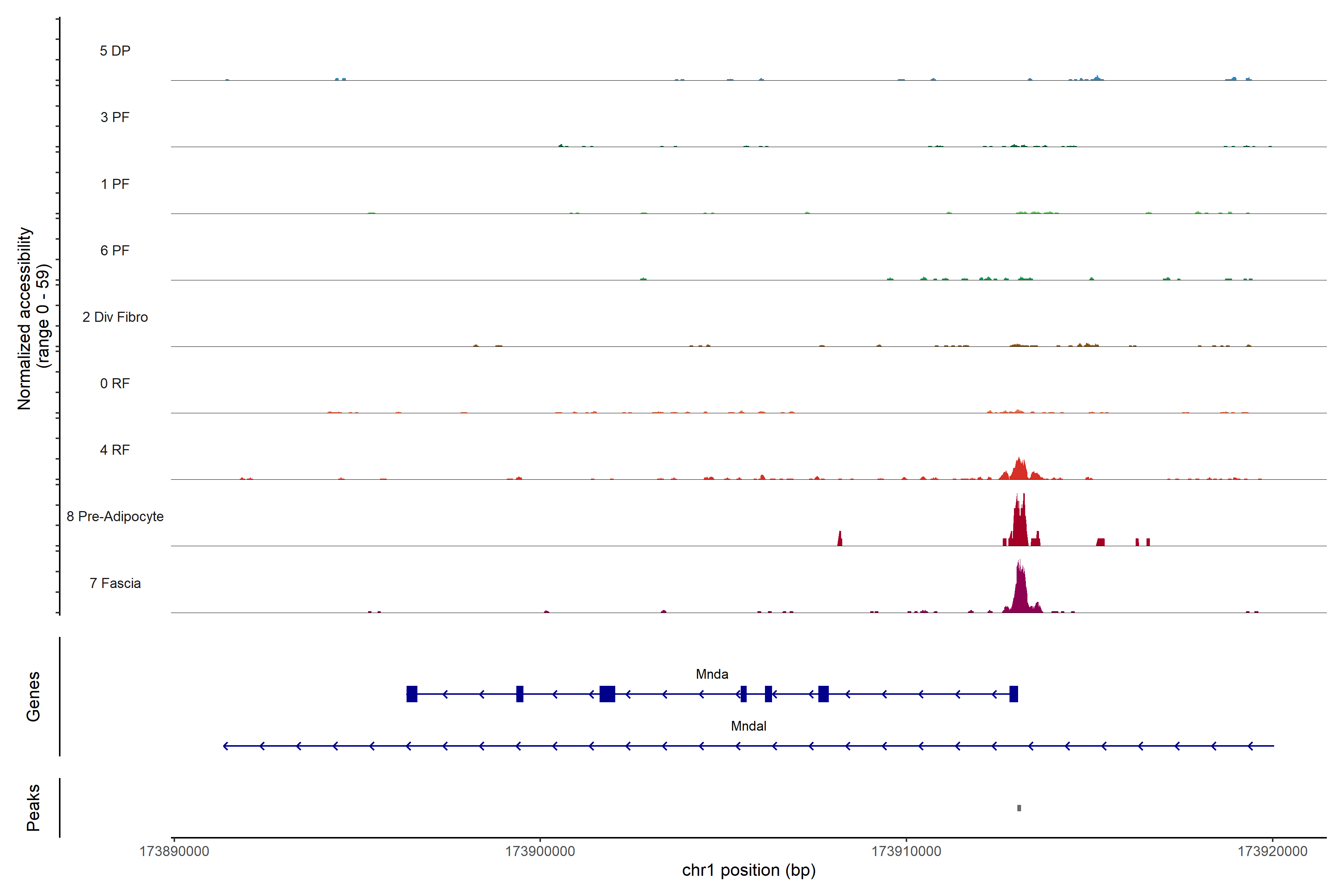This screenshot has height=896, width=1344.
Task: Click the 173900000 axis tick label
Action: pos(540,852)
